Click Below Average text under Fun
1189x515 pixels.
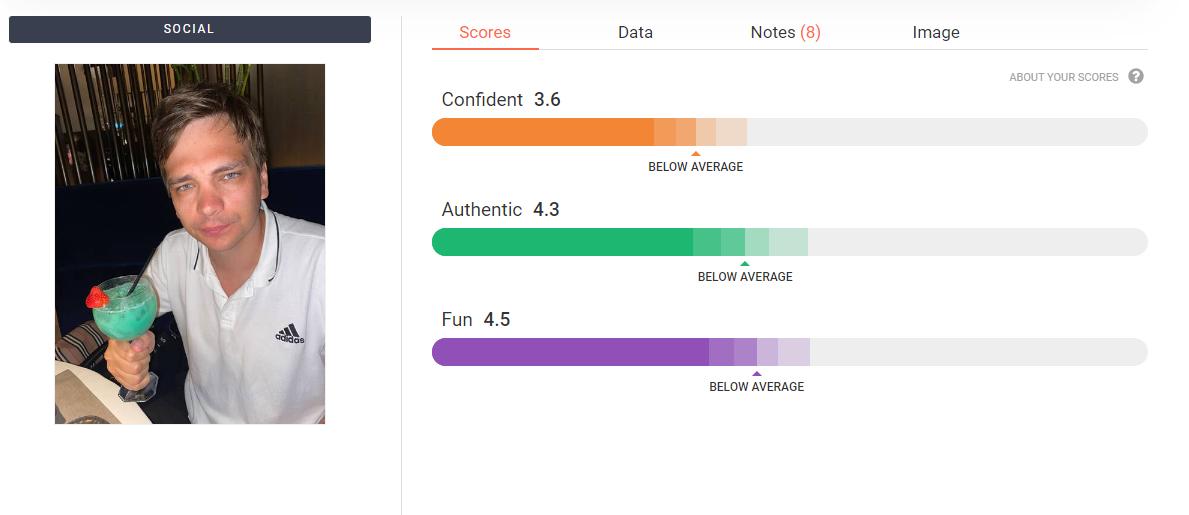[x=756, y=387]
